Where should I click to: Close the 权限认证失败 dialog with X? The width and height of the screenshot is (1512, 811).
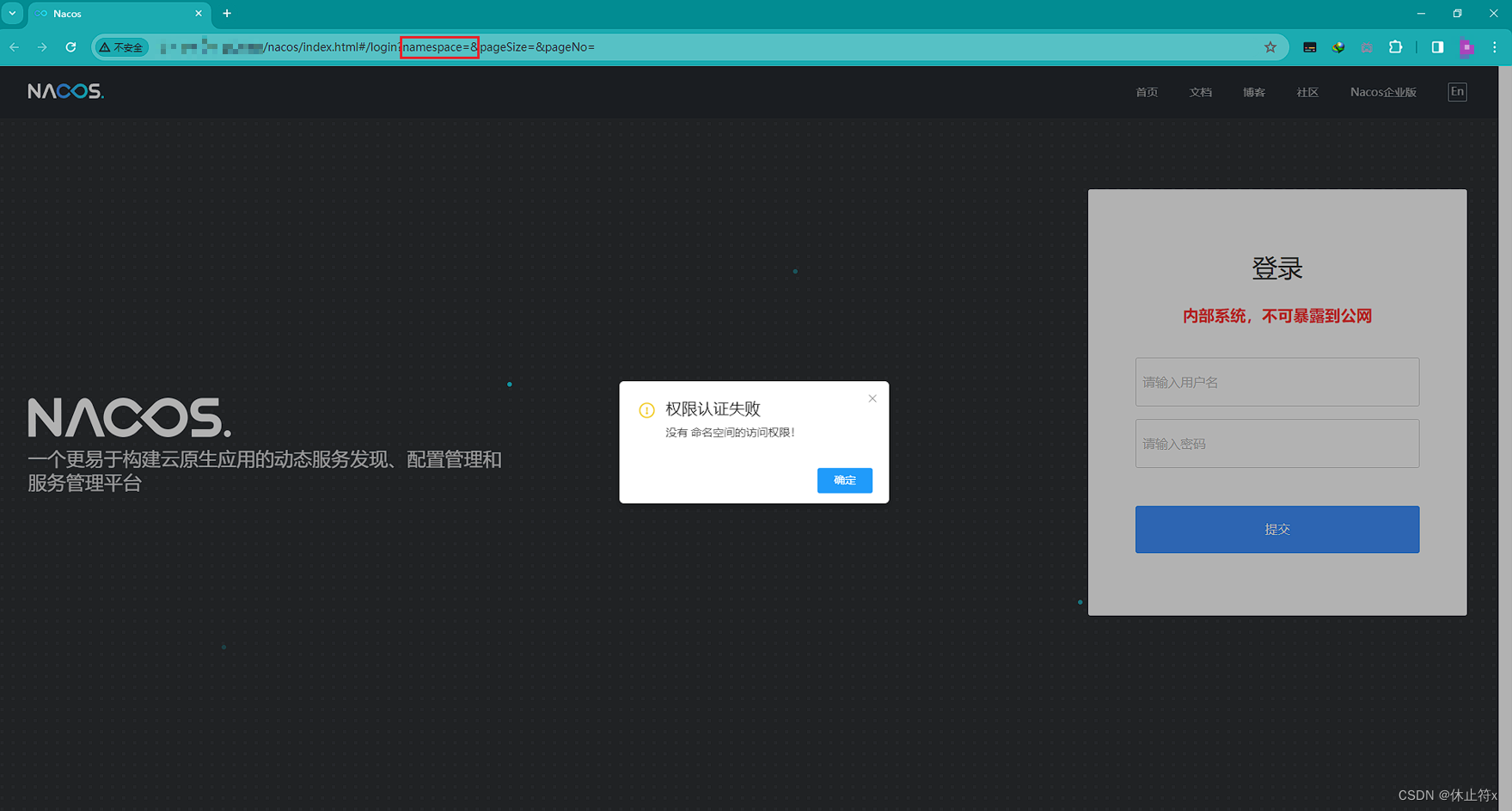click(872, 398)
